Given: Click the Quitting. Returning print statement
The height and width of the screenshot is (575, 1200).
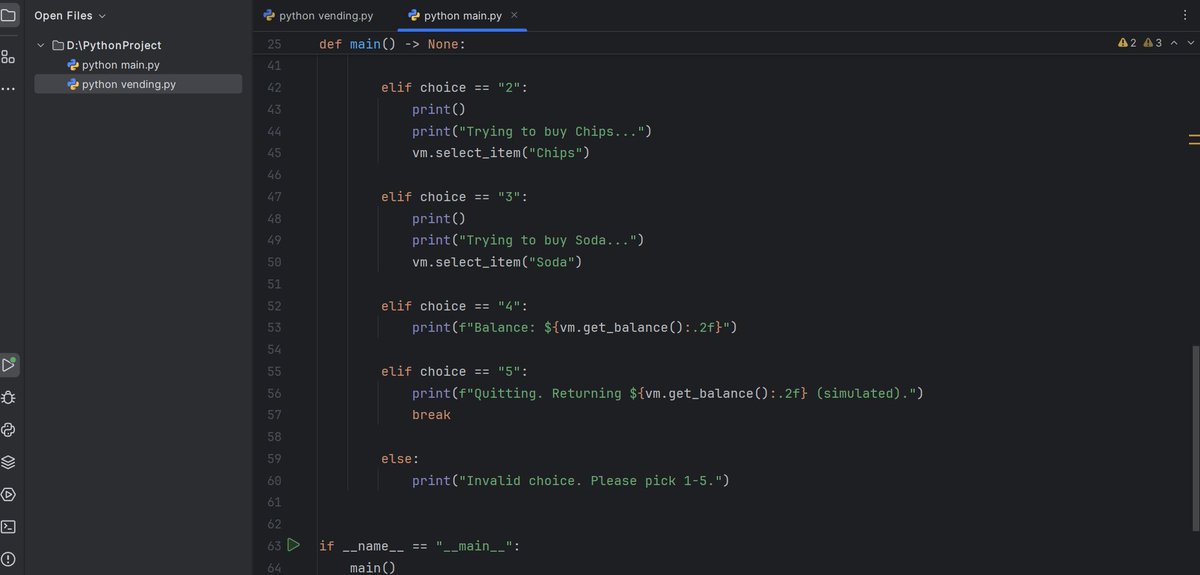Looking at the screenshot, I should [668, 393].
